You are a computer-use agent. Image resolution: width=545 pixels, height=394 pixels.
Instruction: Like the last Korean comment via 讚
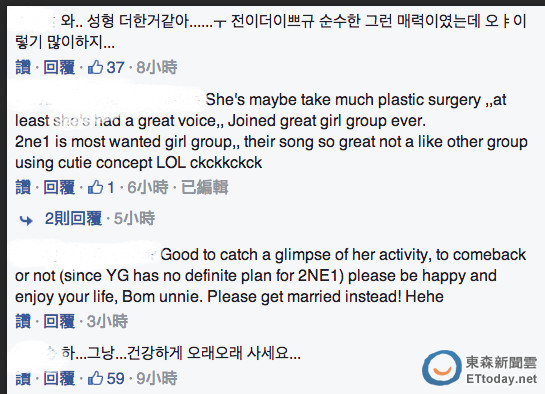(x=23, y=378)
